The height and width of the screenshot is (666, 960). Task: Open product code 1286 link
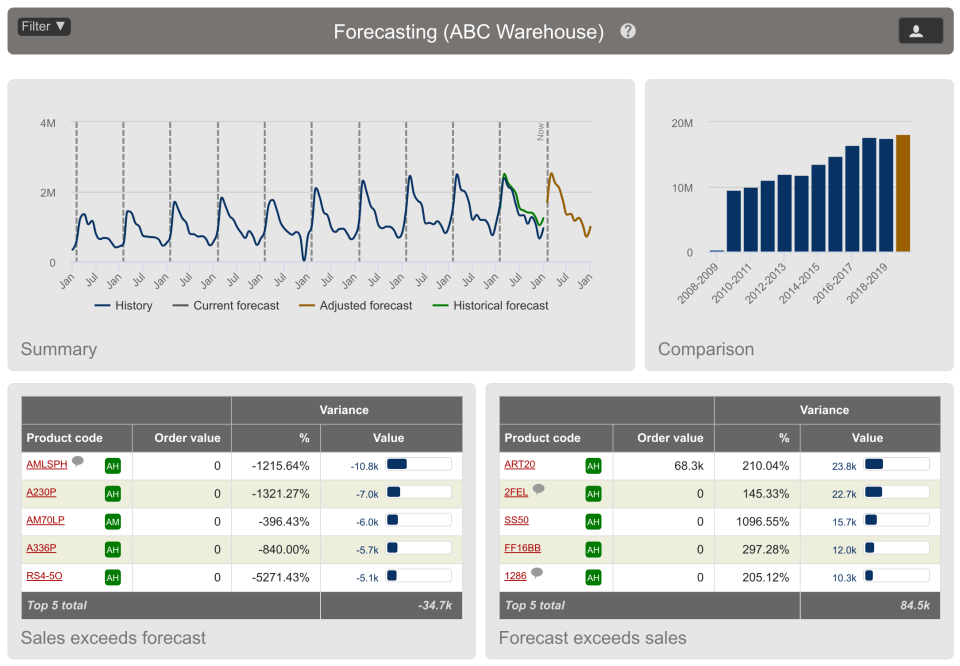point(515,575)
